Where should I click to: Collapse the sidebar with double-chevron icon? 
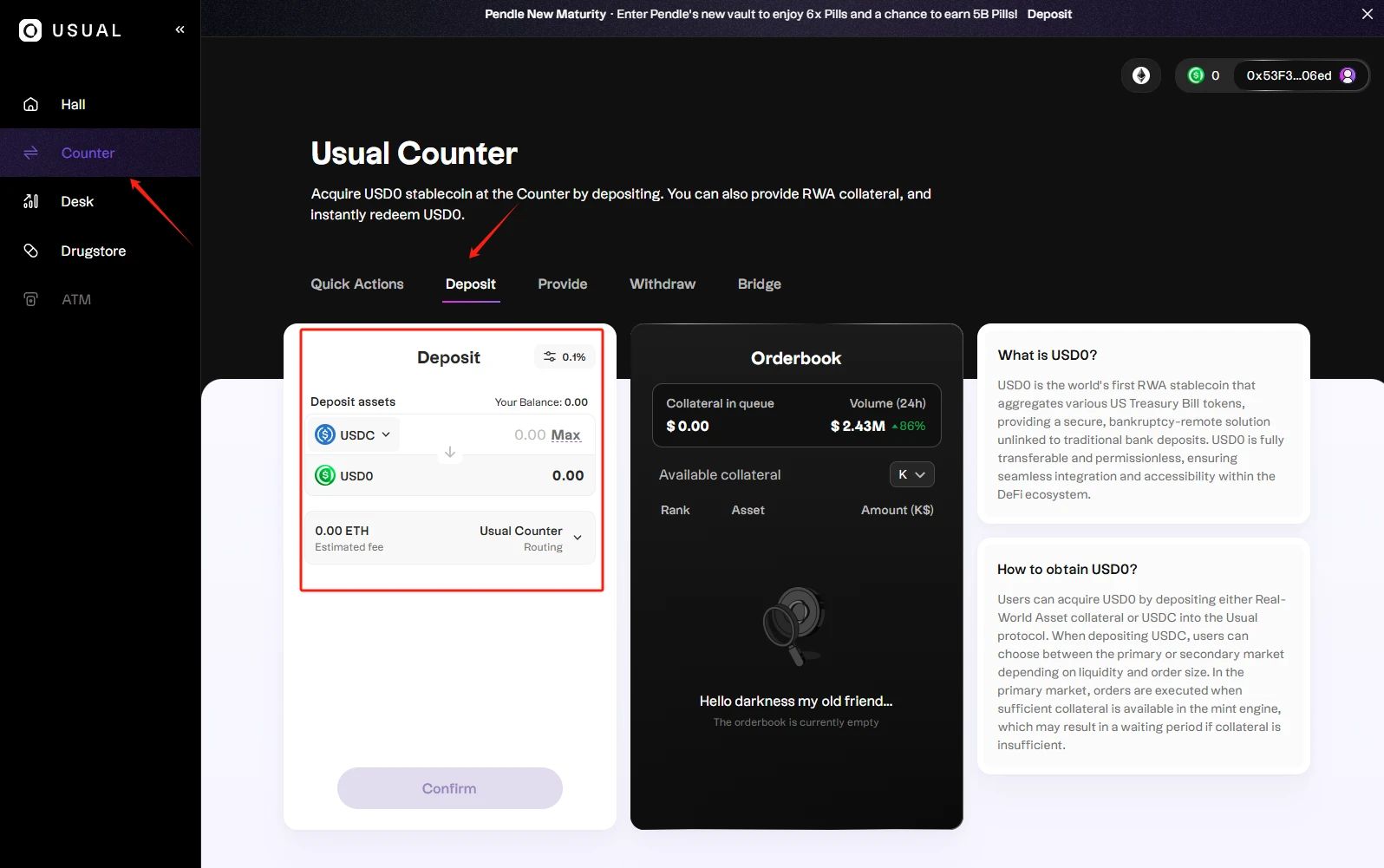pos(180,29)
